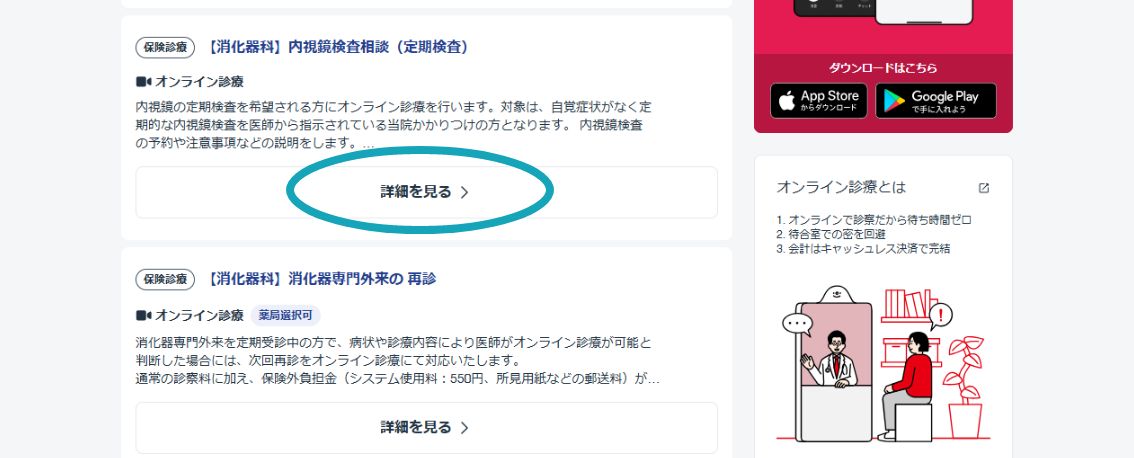The width and height of the screenshot is (1134, 458).
Task: Click the doctor and patient illustration
Action: tap(883, 363)
